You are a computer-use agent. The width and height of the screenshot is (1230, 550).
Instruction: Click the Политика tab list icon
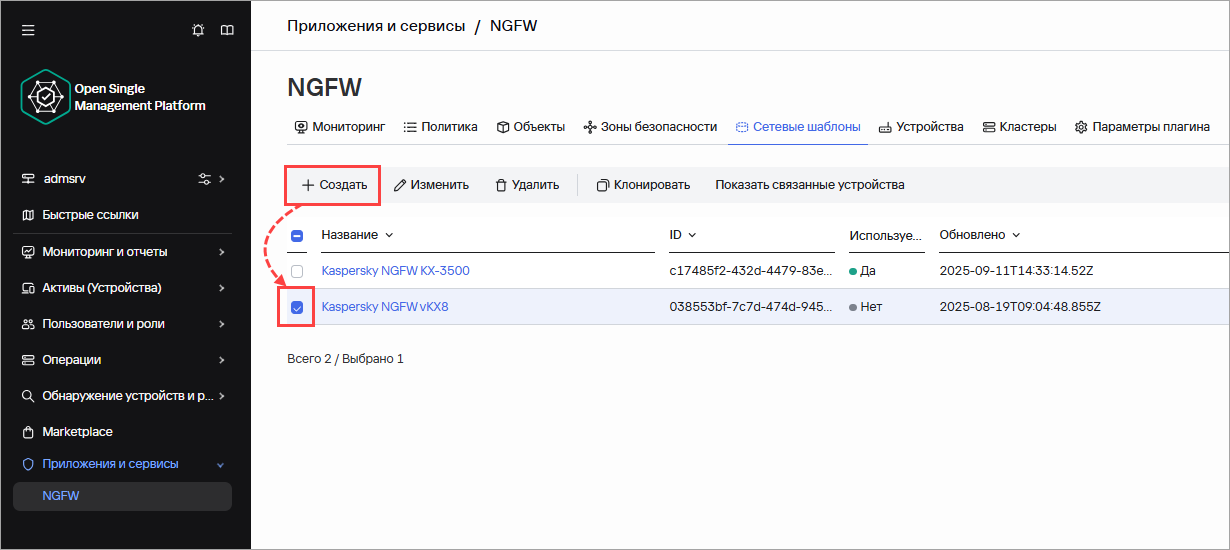(410, 127)
